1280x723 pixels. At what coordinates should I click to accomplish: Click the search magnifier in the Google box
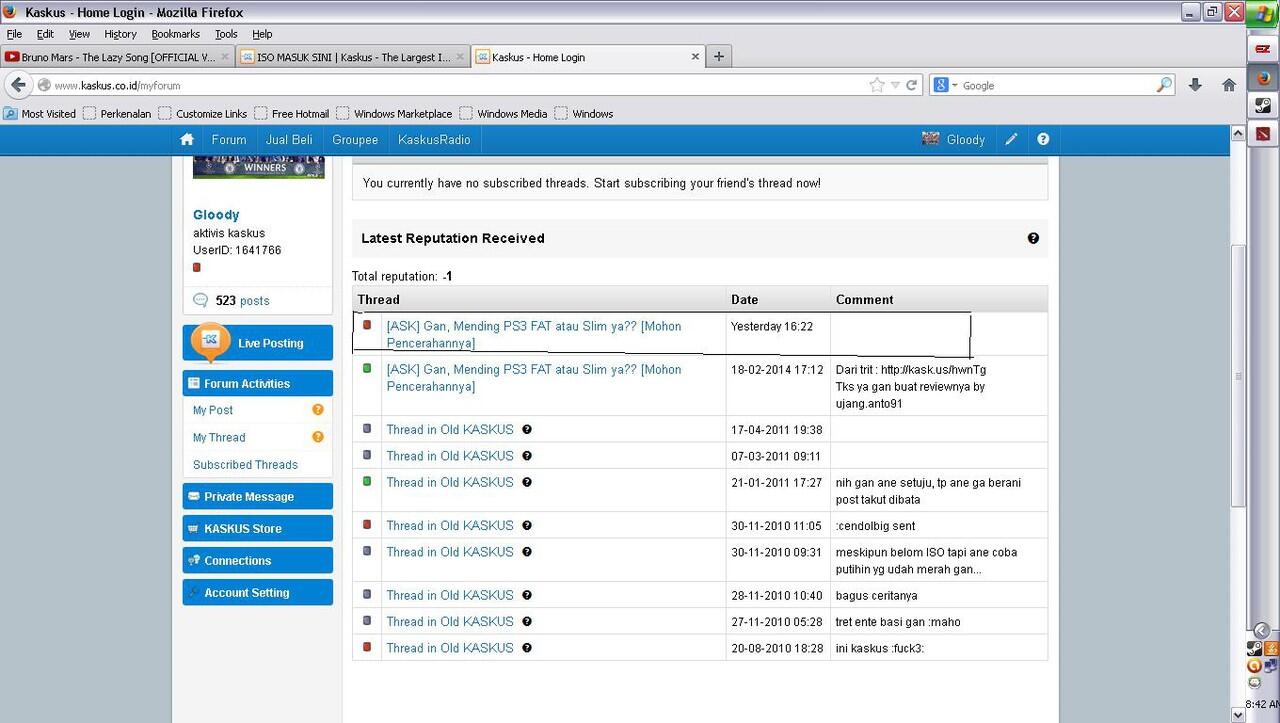click(x=1164, y=85)
